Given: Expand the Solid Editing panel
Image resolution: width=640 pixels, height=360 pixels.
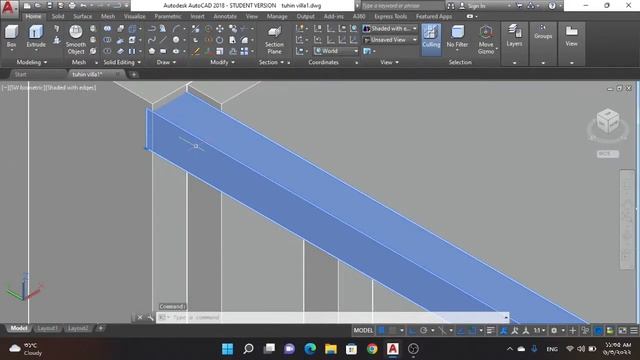Looking at the screenshot, I should tap(122, 62).
